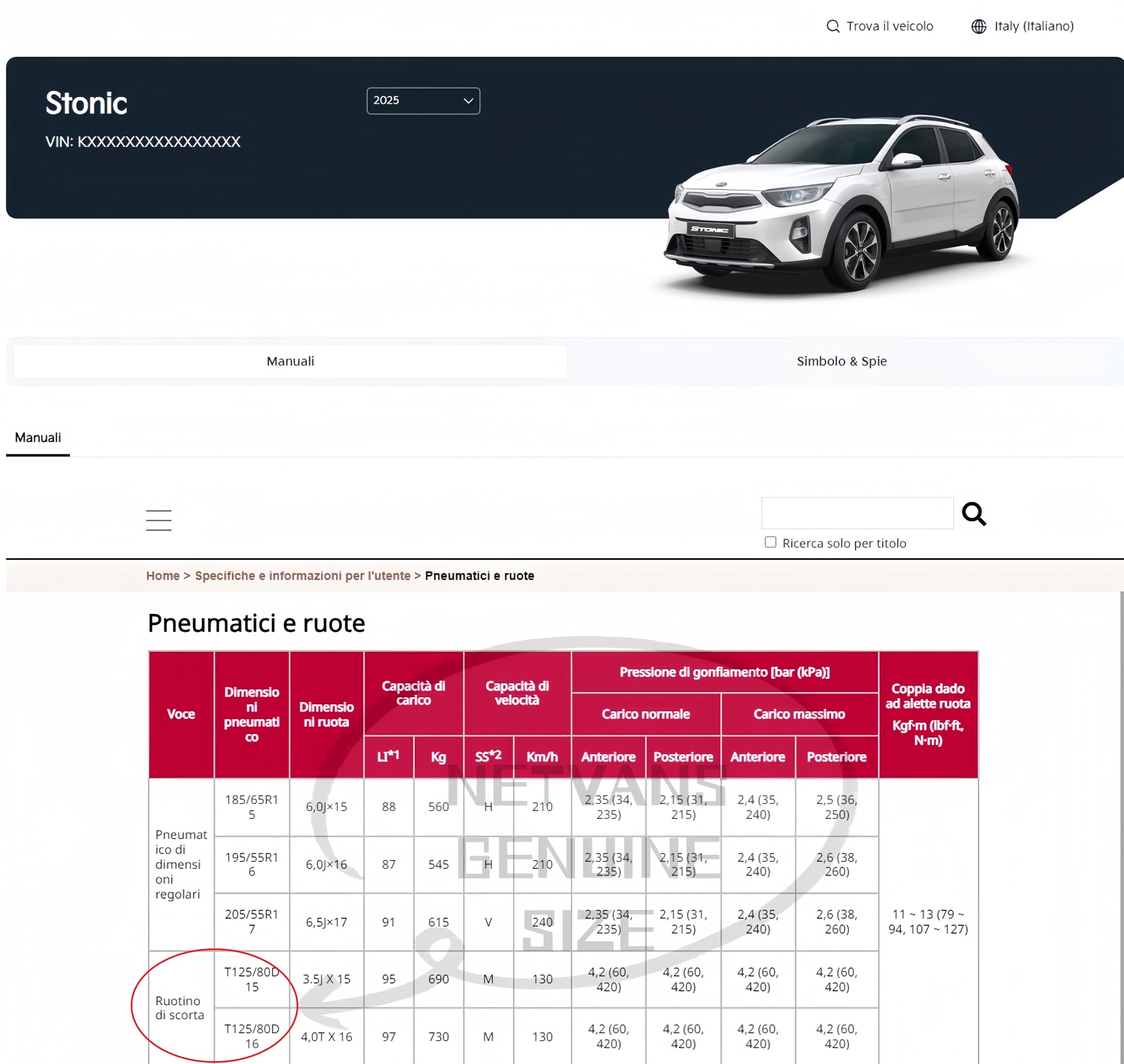This screenshot has height=1064, width=1124.
Task: Enable Ricerca solo per titolo checkbox
Action: tap(770, 542)
